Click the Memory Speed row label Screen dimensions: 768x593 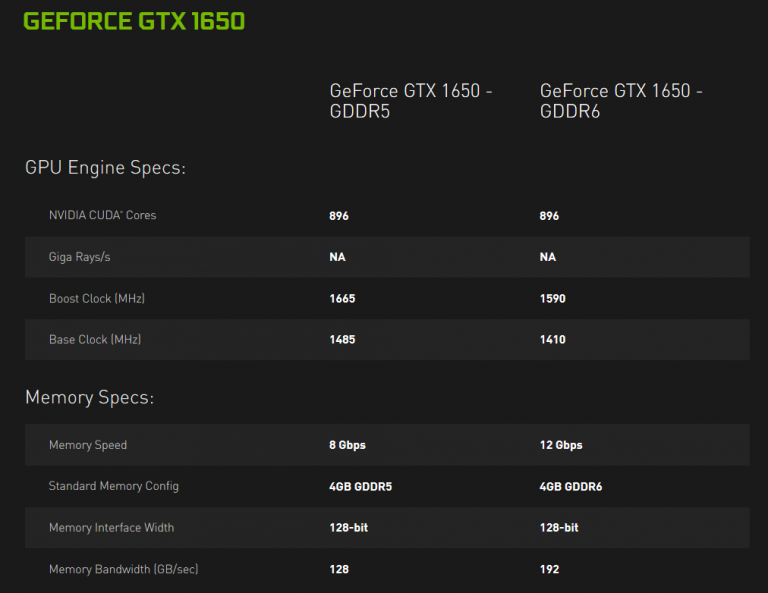[88, 445]
